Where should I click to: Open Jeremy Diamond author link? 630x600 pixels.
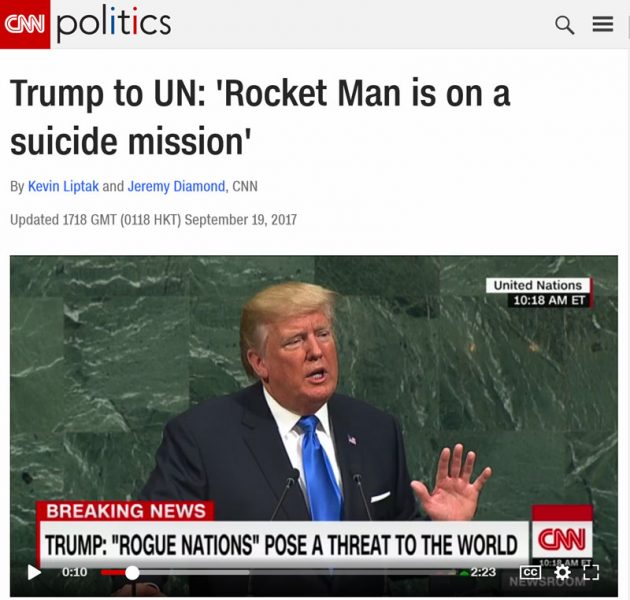point(176,186)
